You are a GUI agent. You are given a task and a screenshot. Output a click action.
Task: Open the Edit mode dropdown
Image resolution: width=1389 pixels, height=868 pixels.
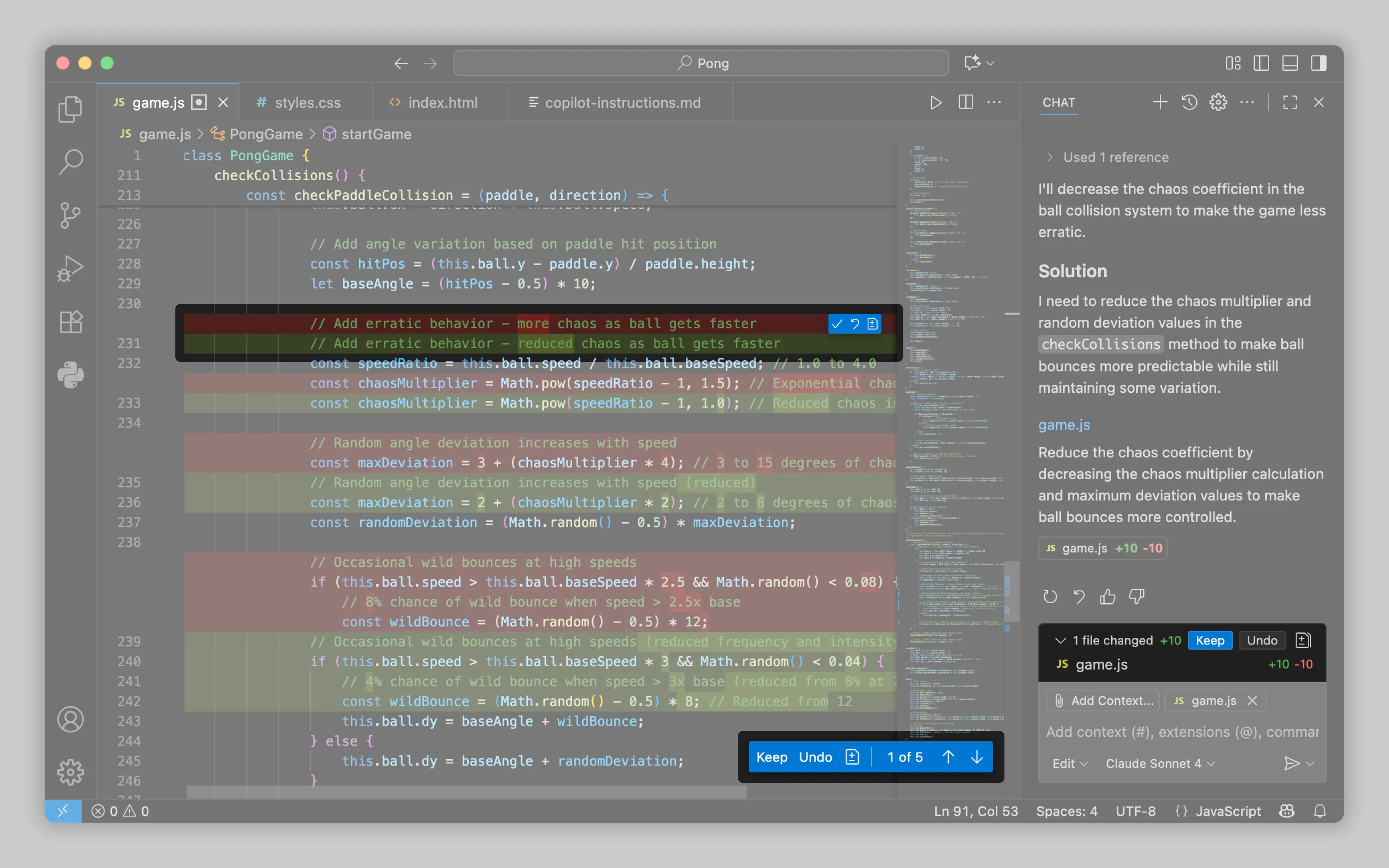pyautogui.click(x=1069, y=763)
